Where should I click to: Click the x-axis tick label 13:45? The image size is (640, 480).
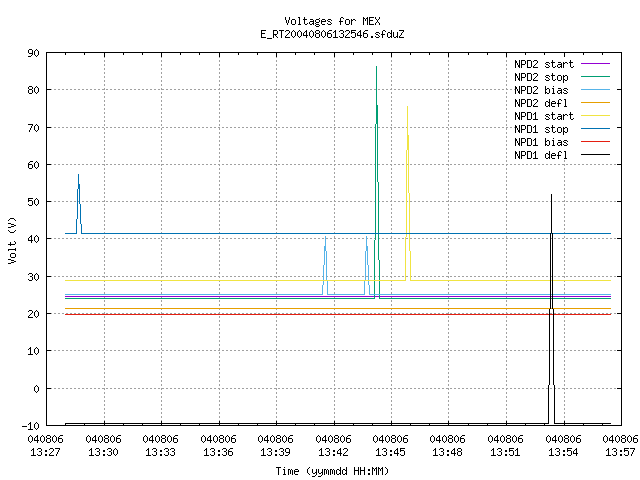(x=391, y=452)
